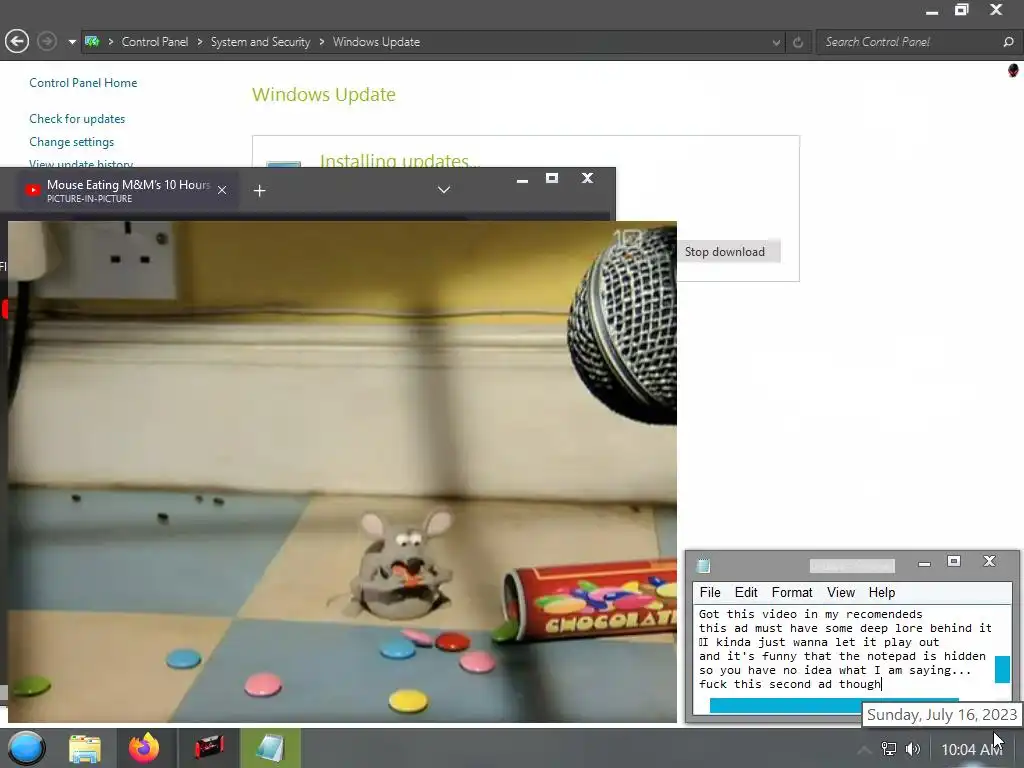The height and width of the screenshot is (768, 1024).
Task: Open Notepad File menu
Action: [x=710, y=592]
